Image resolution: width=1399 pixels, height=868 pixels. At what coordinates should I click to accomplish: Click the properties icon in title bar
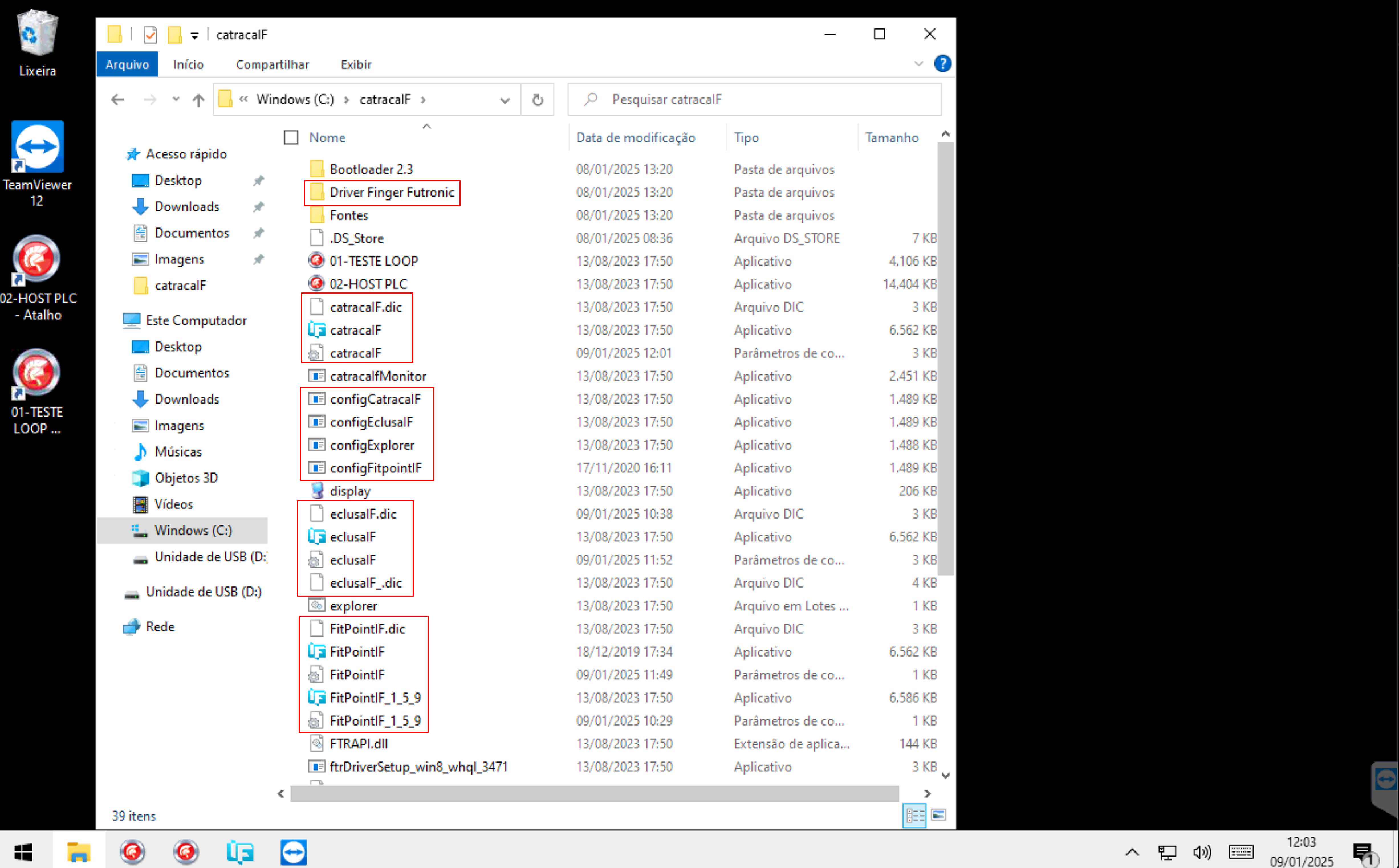pos(151,35)
